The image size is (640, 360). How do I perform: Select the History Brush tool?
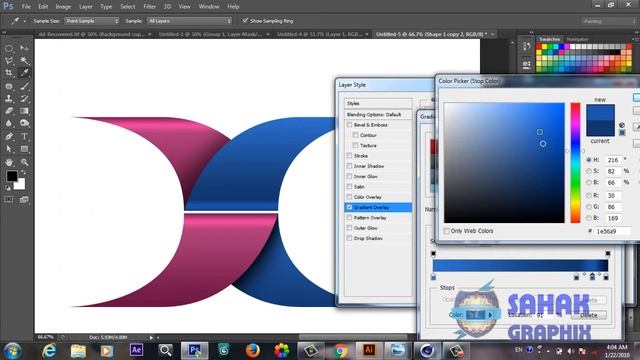coord(24,98)
